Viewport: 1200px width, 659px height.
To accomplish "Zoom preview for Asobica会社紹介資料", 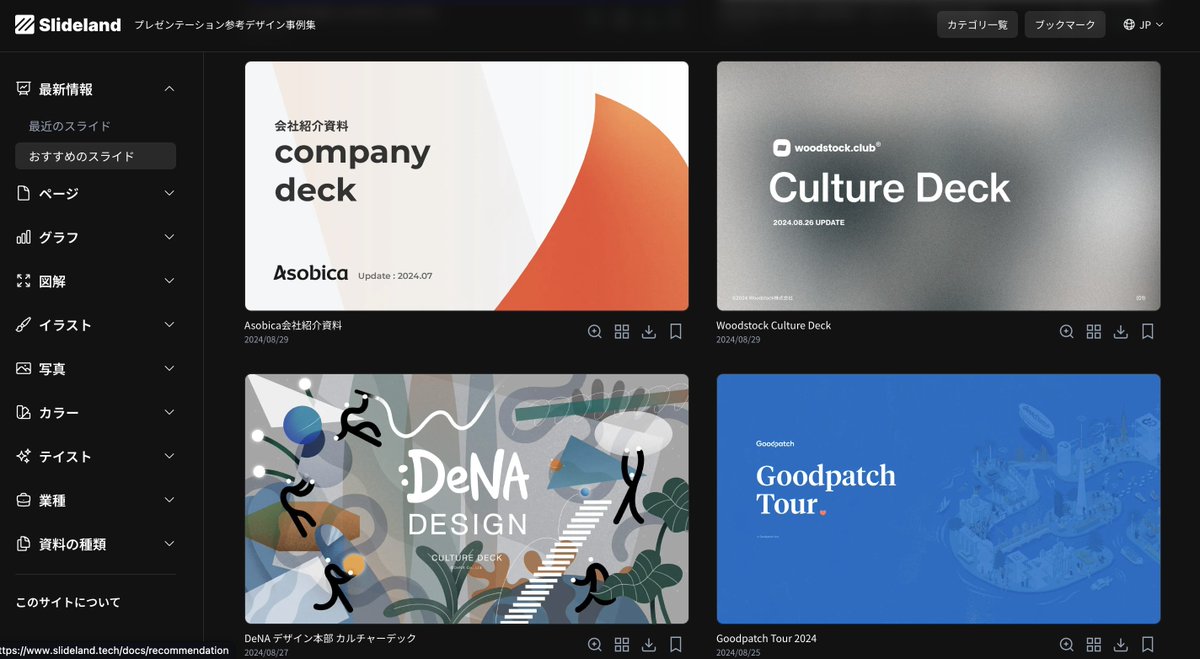I will pos(595,332).
